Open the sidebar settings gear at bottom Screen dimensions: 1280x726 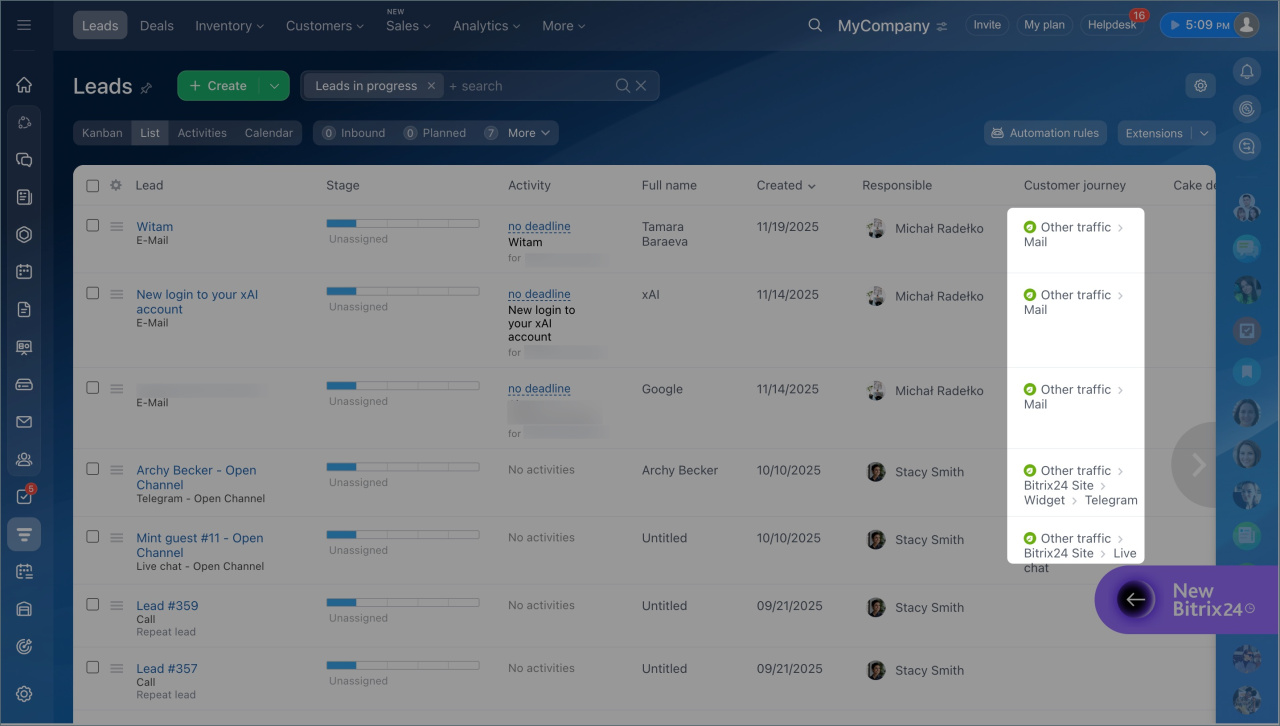coord(24,694)
